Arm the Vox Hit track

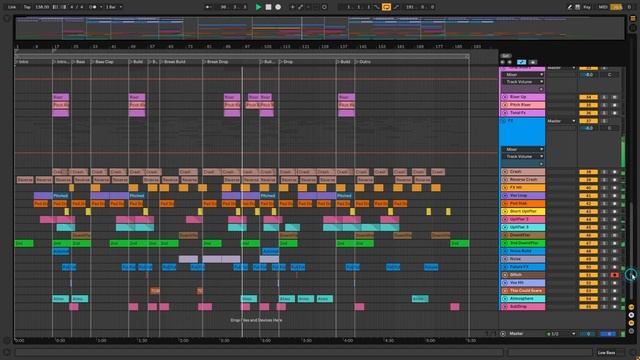(x=614, y=282)
